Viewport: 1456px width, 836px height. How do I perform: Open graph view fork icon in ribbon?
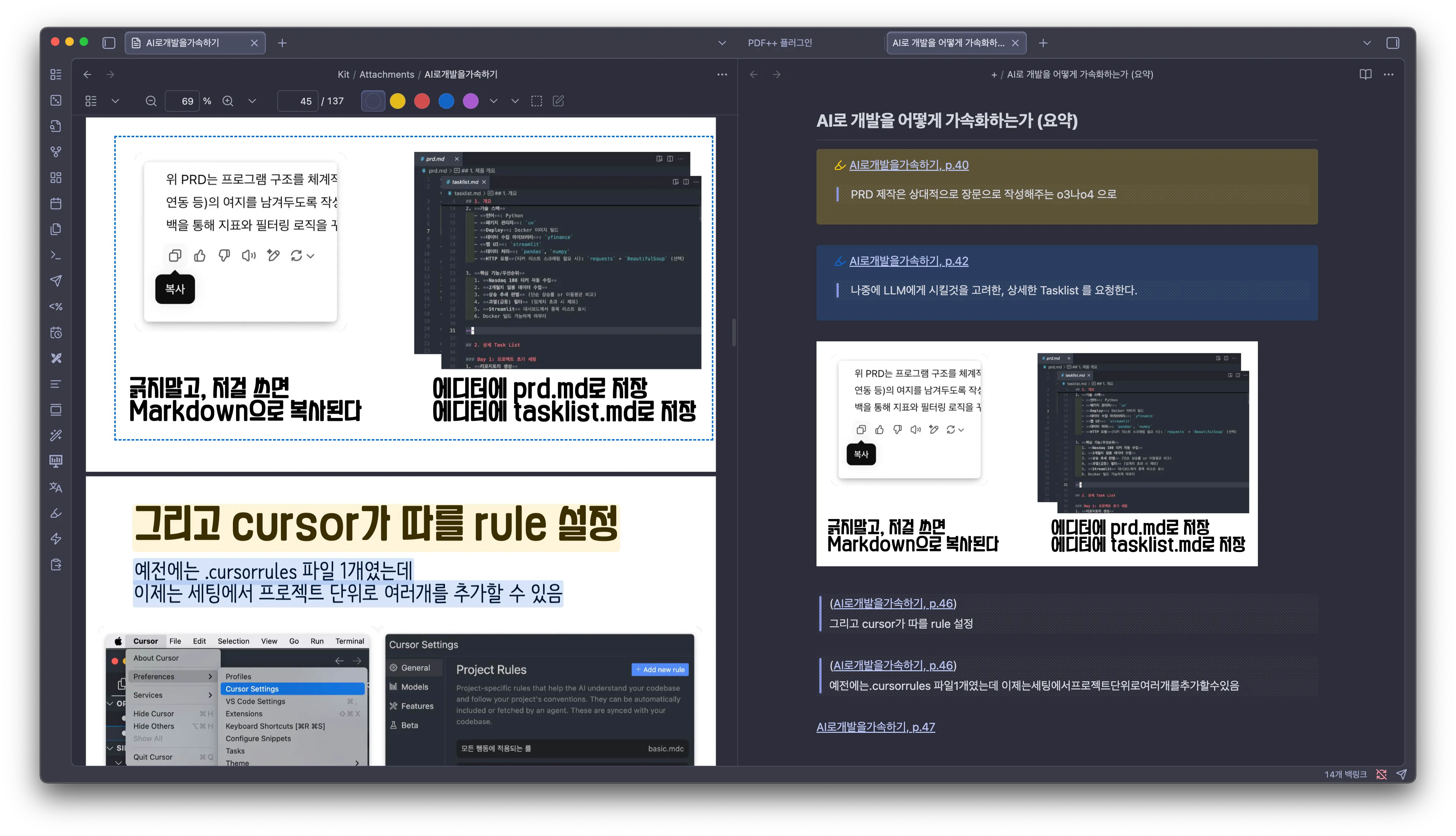click(56, 152)
